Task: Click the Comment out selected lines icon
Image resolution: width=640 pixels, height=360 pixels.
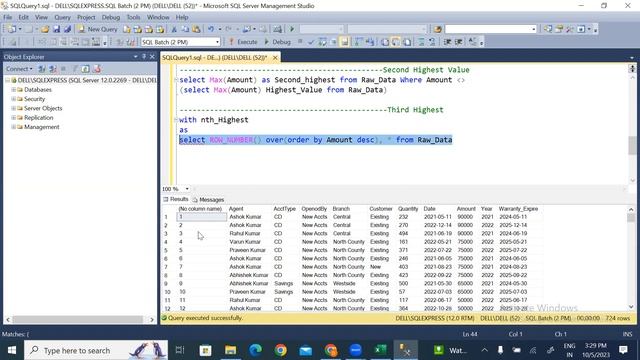Action: tap(421, 42)
